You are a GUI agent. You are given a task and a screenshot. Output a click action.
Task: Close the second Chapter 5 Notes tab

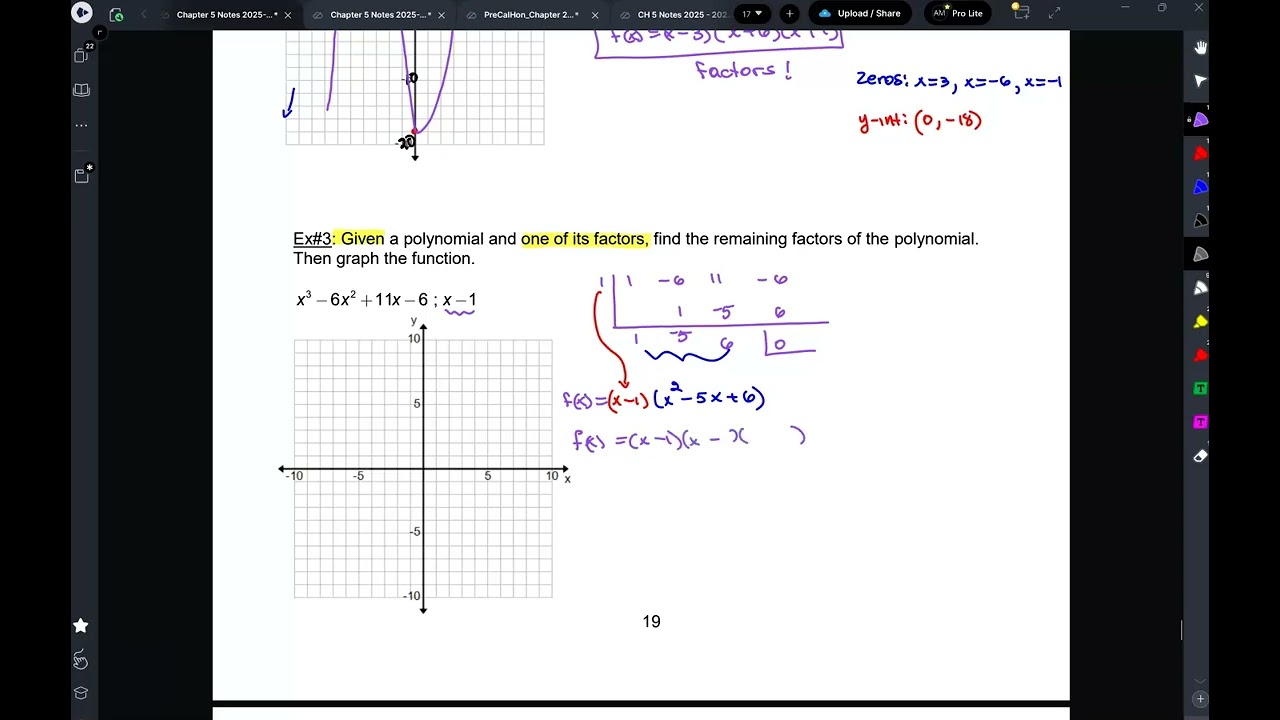tap(441, 15)
